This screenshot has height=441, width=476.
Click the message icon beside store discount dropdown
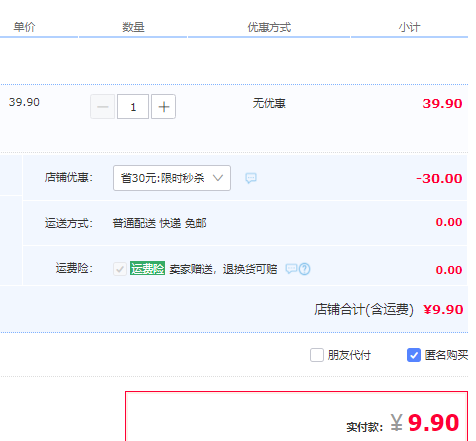pyautogui.click(x=251, y=178)
